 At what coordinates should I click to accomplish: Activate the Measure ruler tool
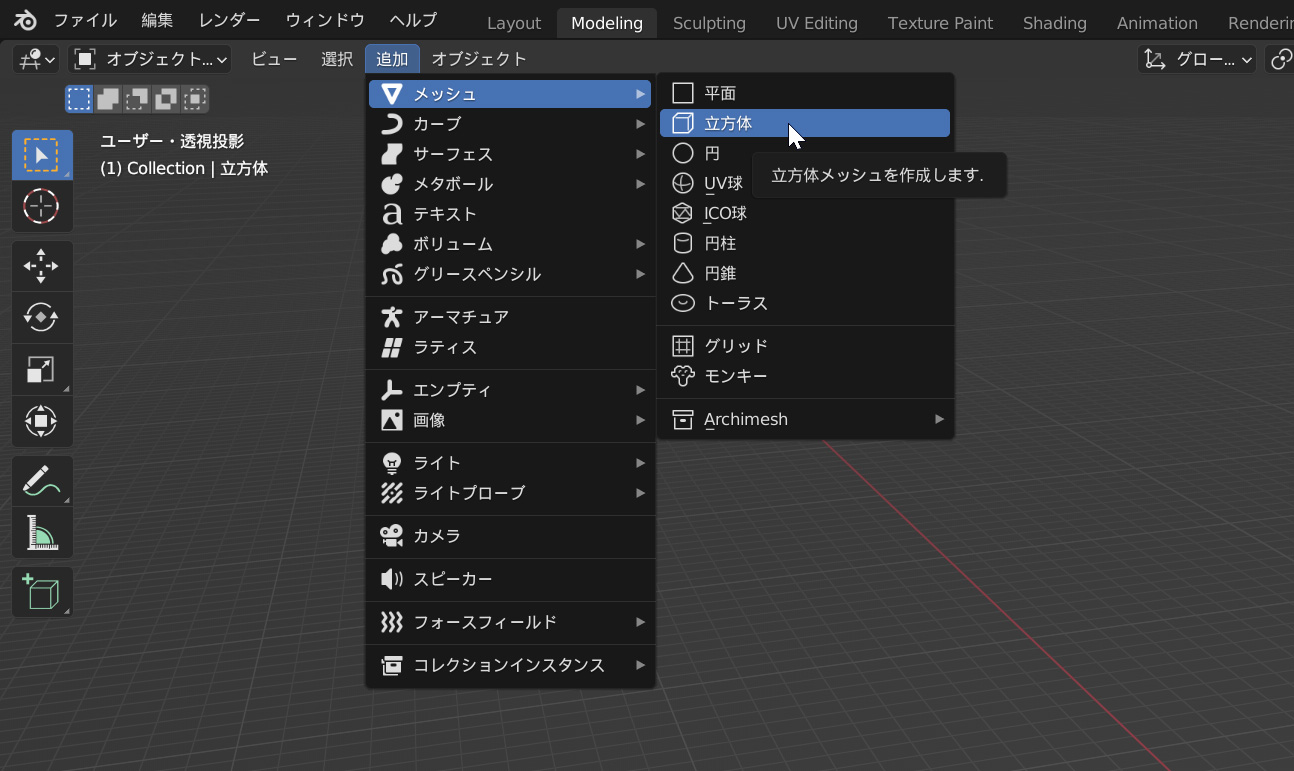(x=41, y=532)
